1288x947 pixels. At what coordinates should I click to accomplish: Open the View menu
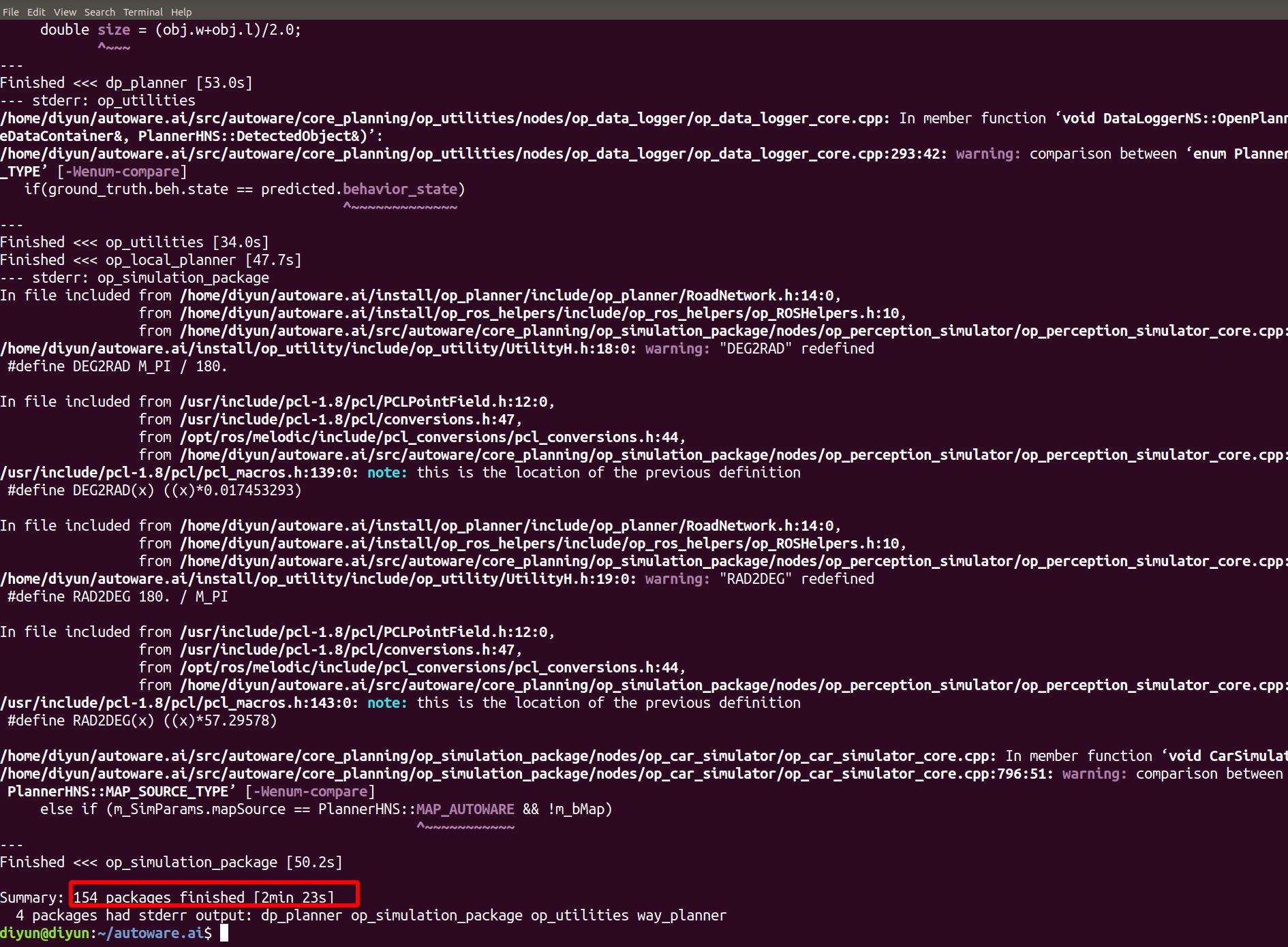(65, 12)
